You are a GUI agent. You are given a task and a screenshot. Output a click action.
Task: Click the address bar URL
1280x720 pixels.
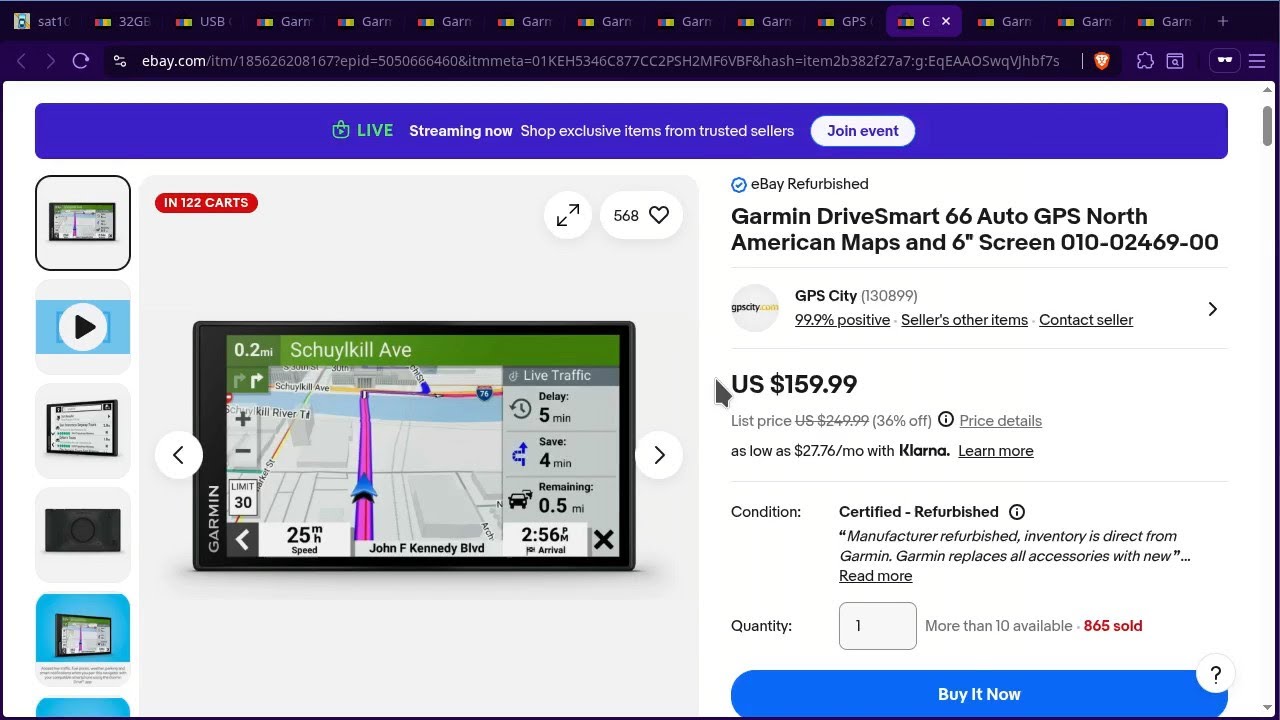tap(600, 61)
